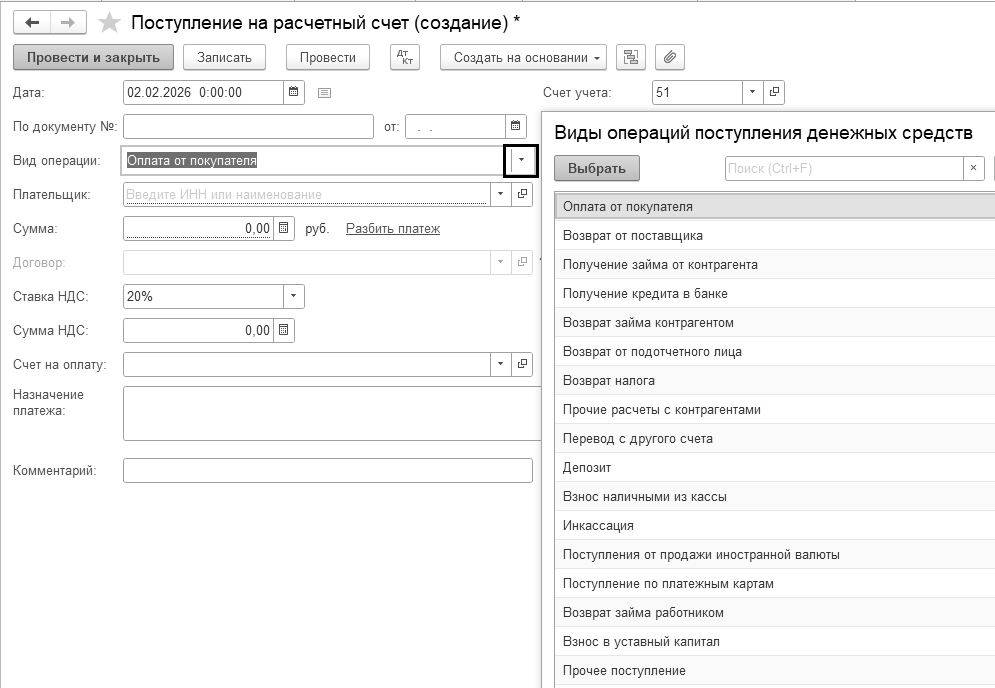Open calendar picker for Дата field
995x688 pixels.
(x=294, y=92)
